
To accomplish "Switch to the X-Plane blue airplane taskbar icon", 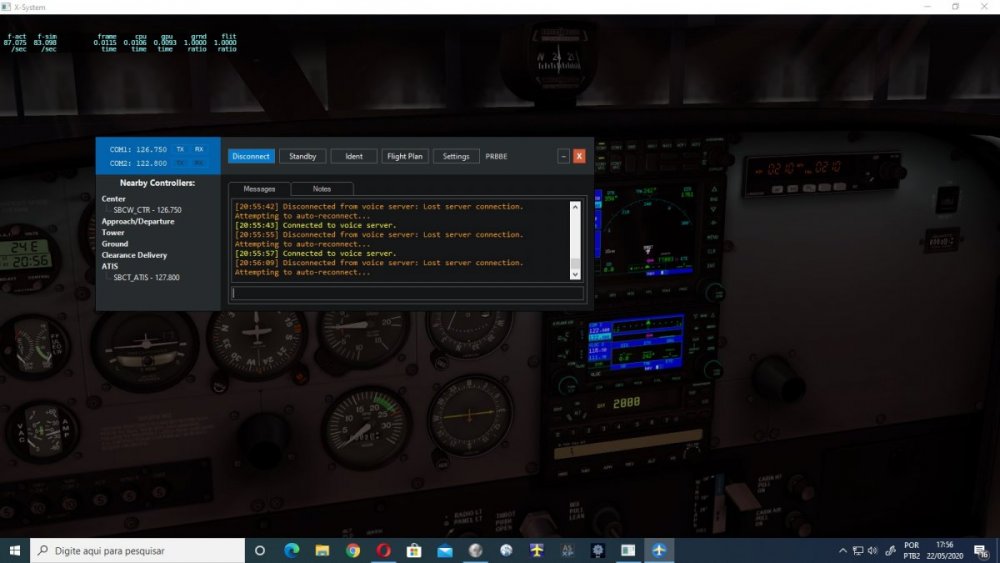I will click(x=659, y=550).
